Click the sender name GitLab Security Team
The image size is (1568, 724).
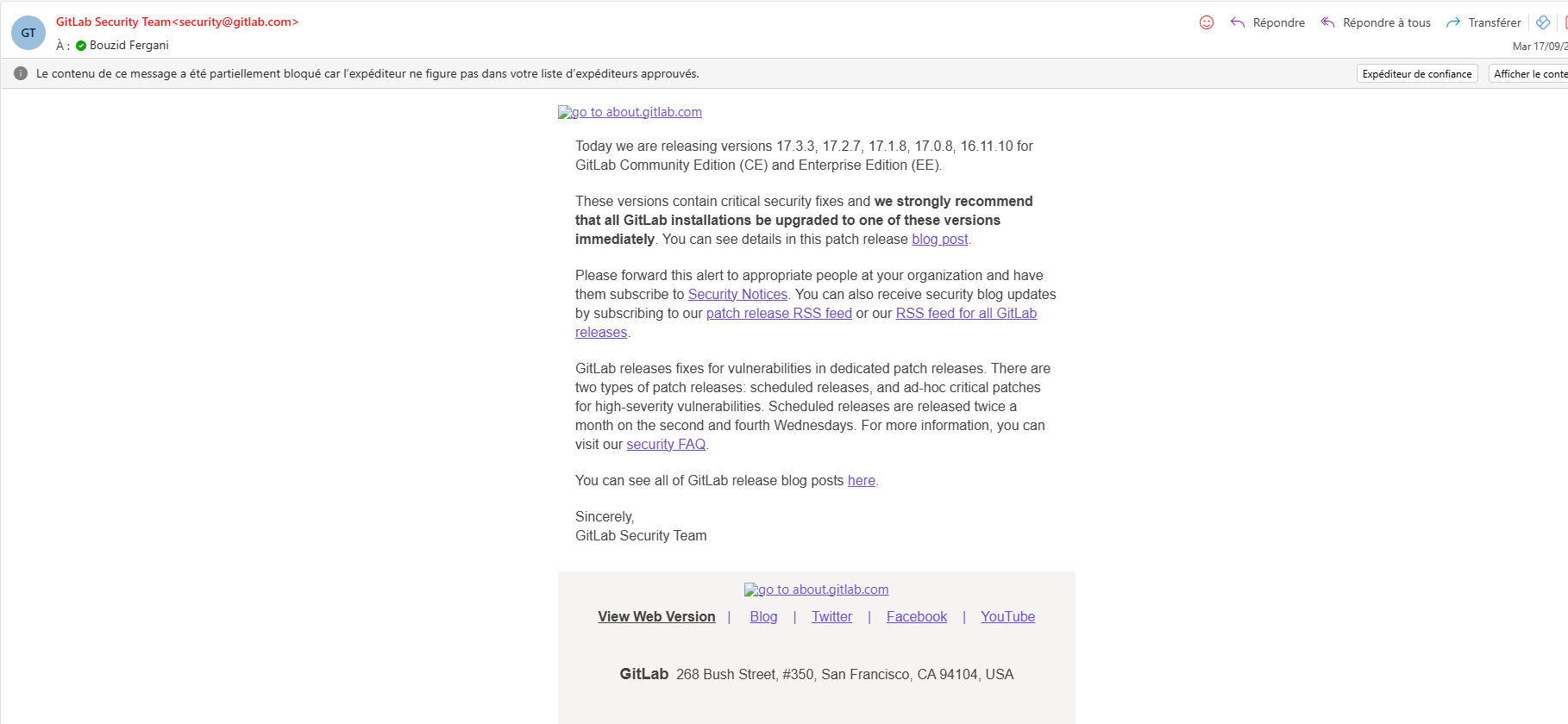tap(113, 22)
